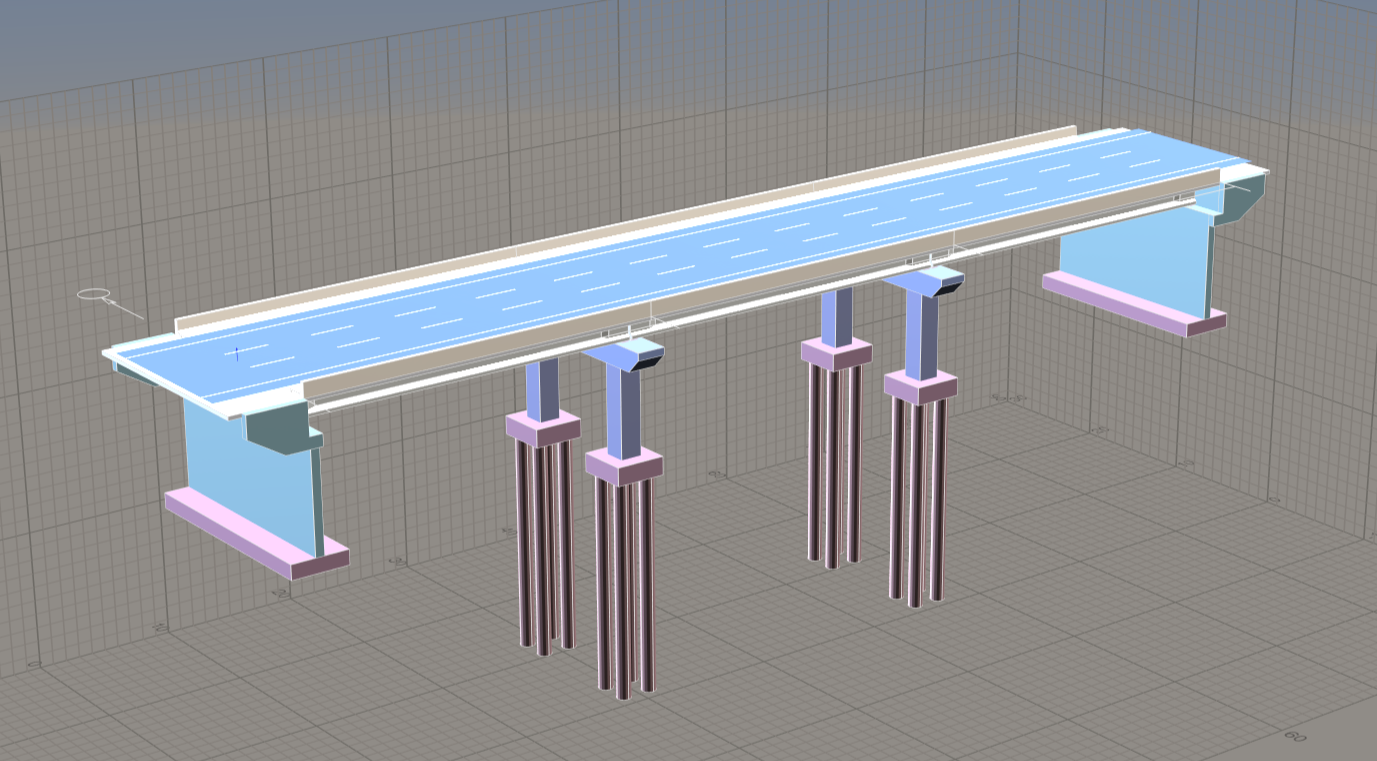Select the piles under left pier front cap
Image resolution: width=1377 pixels, height=761 pixels.
point(623,590)
